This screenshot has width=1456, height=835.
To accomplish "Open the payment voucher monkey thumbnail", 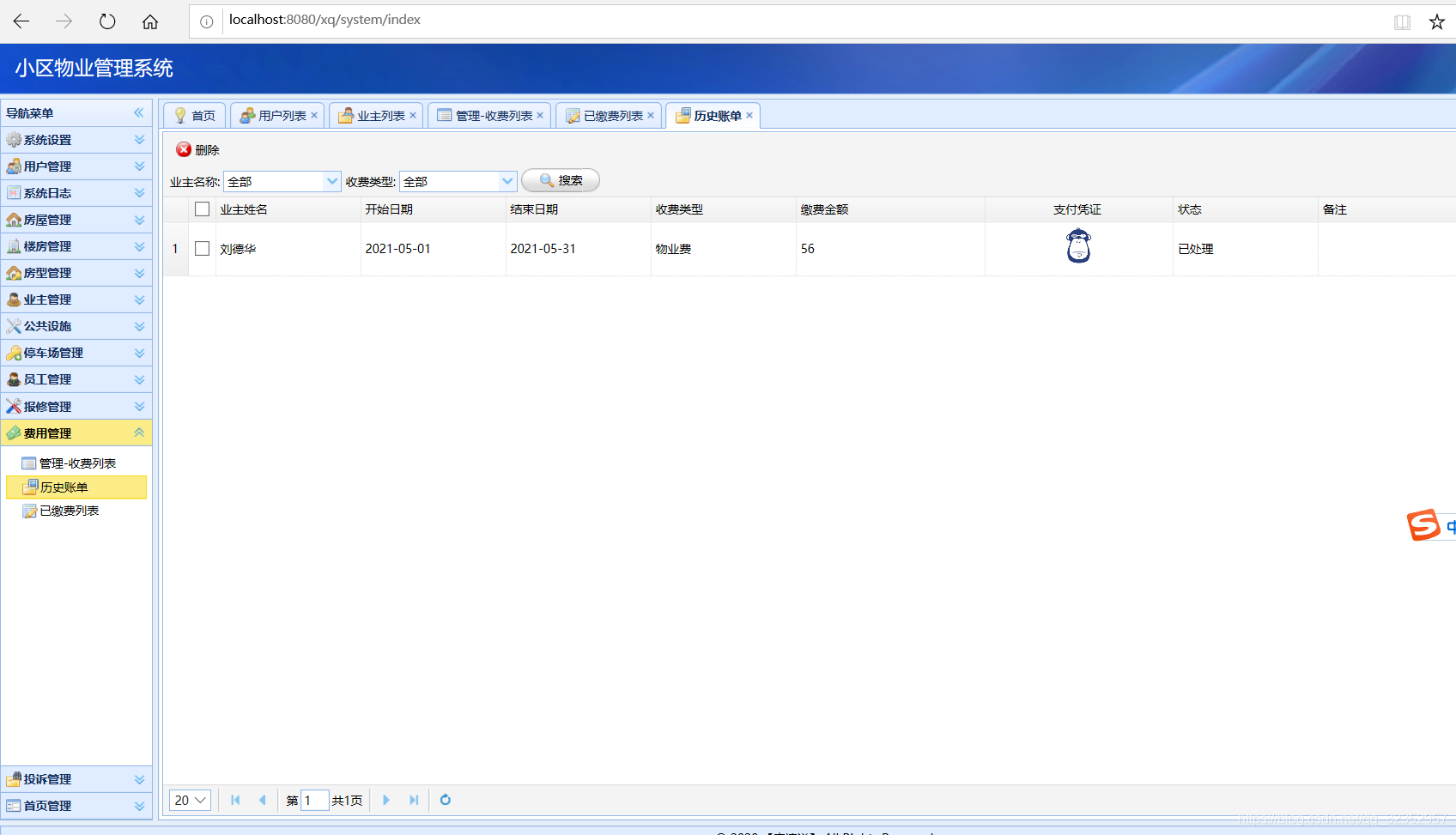I will [1078, 247].
